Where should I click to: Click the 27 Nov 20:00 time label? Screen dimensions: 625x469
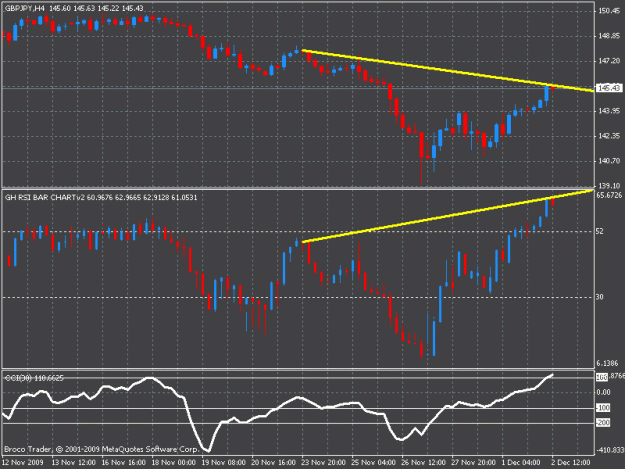473,462
